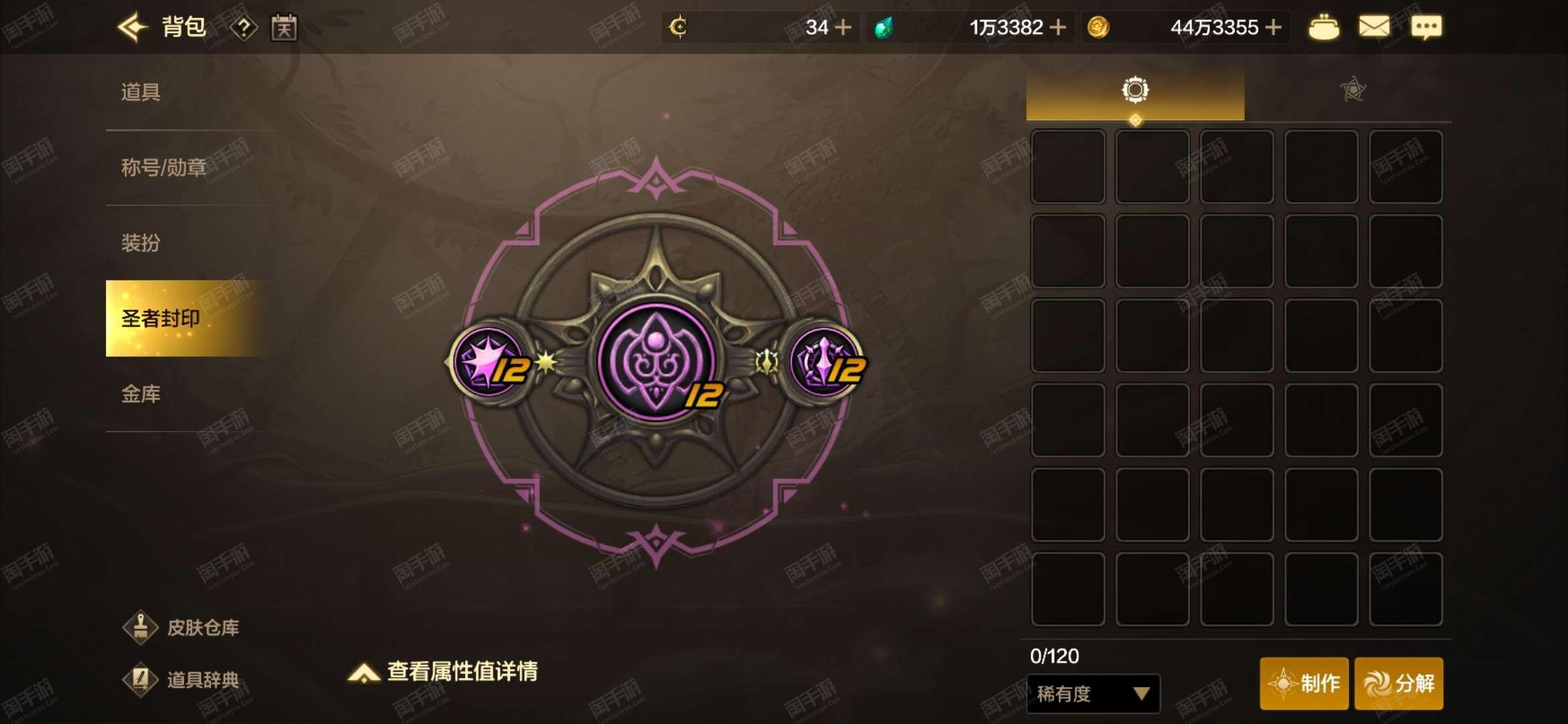
Task: Open the 稀有度 sort dropdown
Action: tap(1093, 693)
